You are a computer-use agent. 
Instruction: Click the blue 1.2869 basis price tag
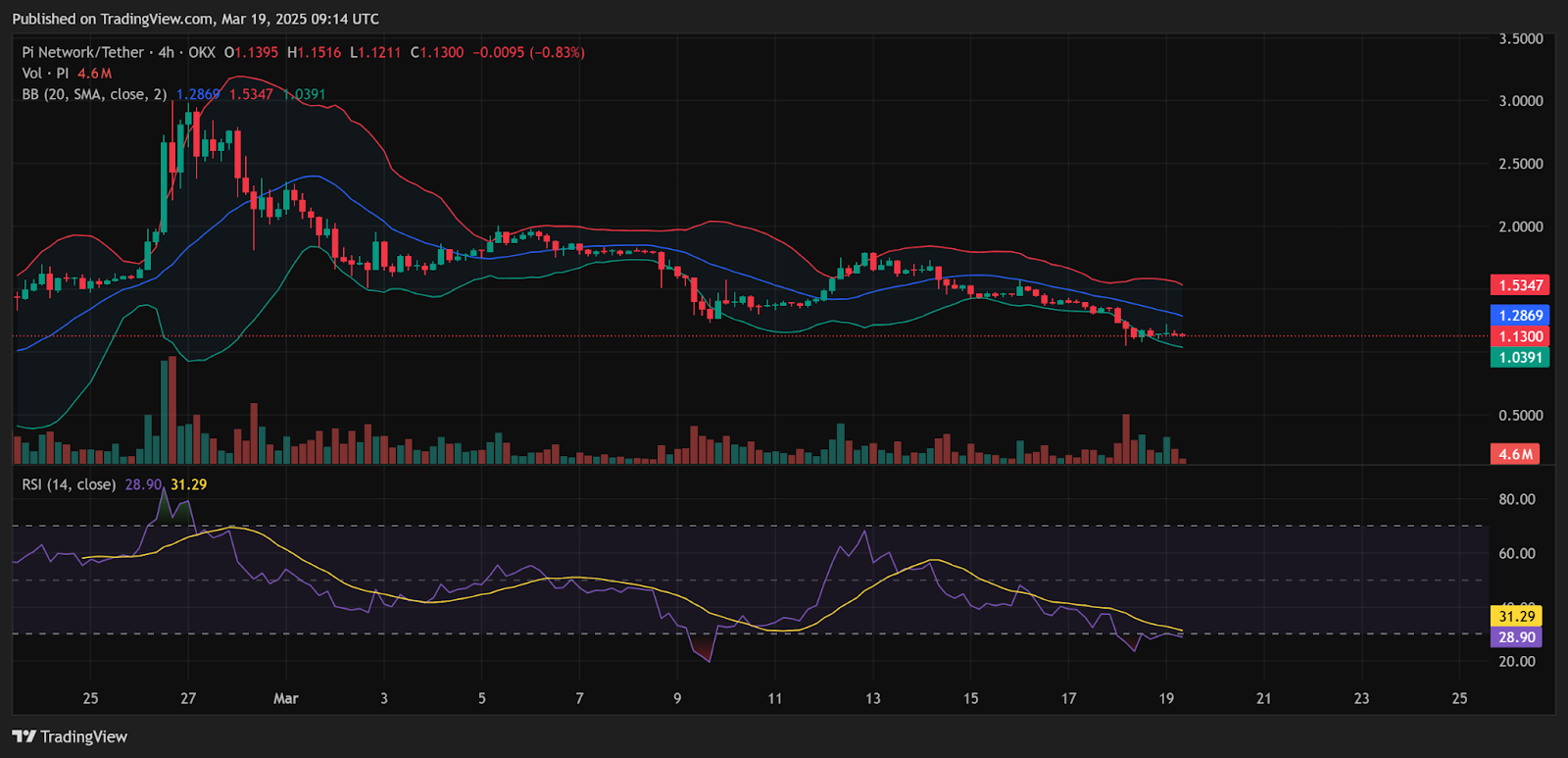point(1520,316)
